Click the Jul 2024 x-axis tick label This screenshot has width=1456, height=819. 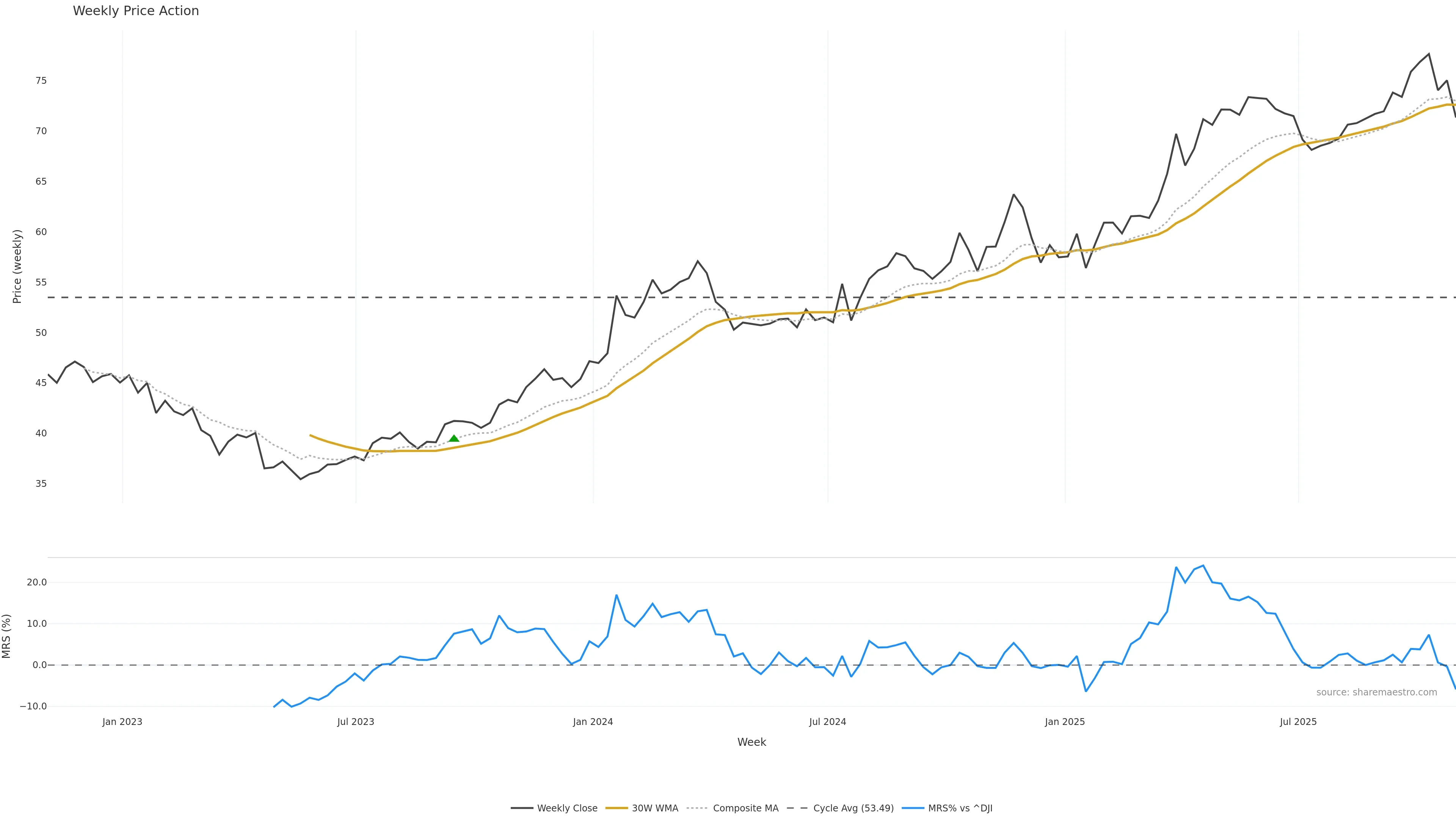pos(827,722)
